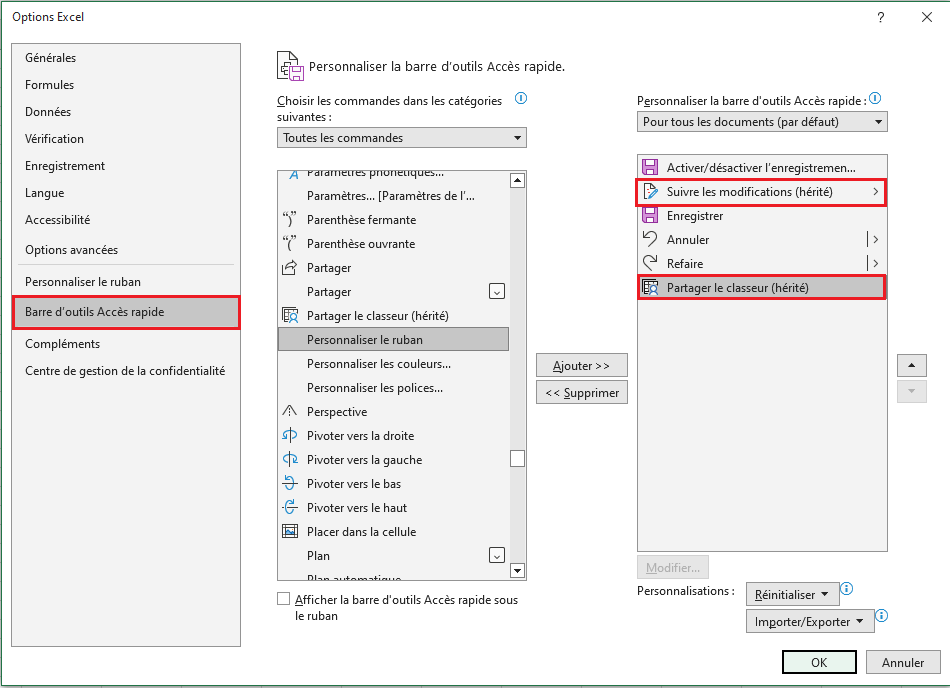Screen dimensions: 950x688
Task: Click the Suivre les modifications icon
Action: coord(650,191)
